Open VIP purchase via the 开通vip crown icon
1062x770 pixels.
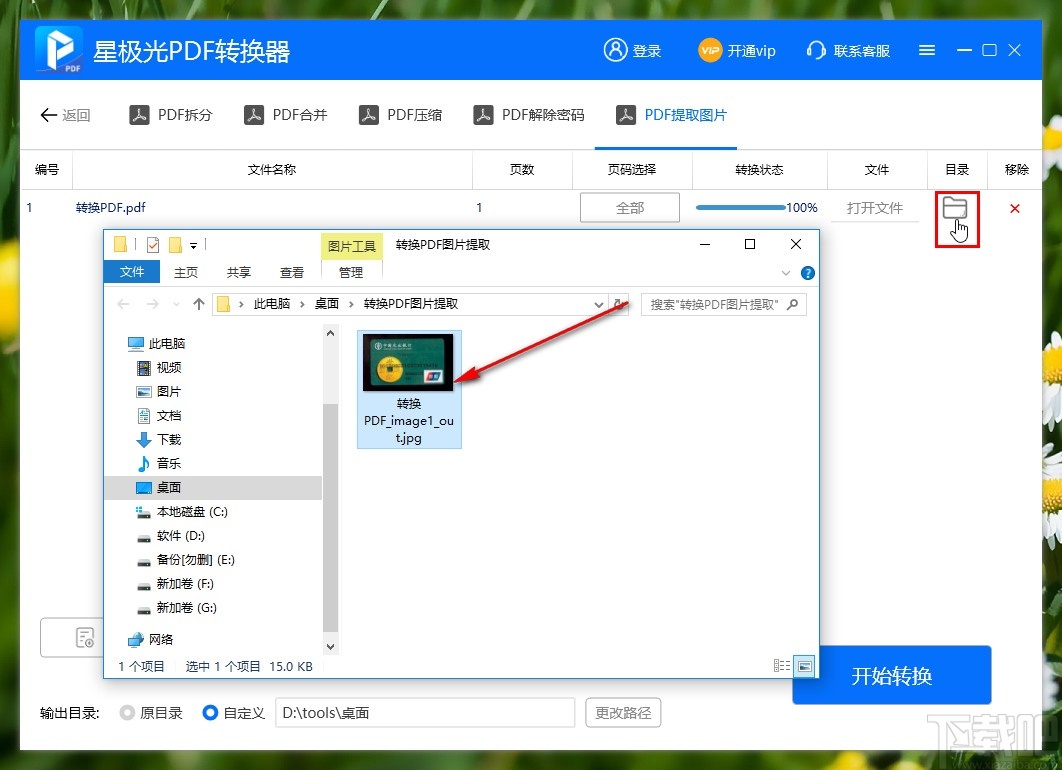711,50
